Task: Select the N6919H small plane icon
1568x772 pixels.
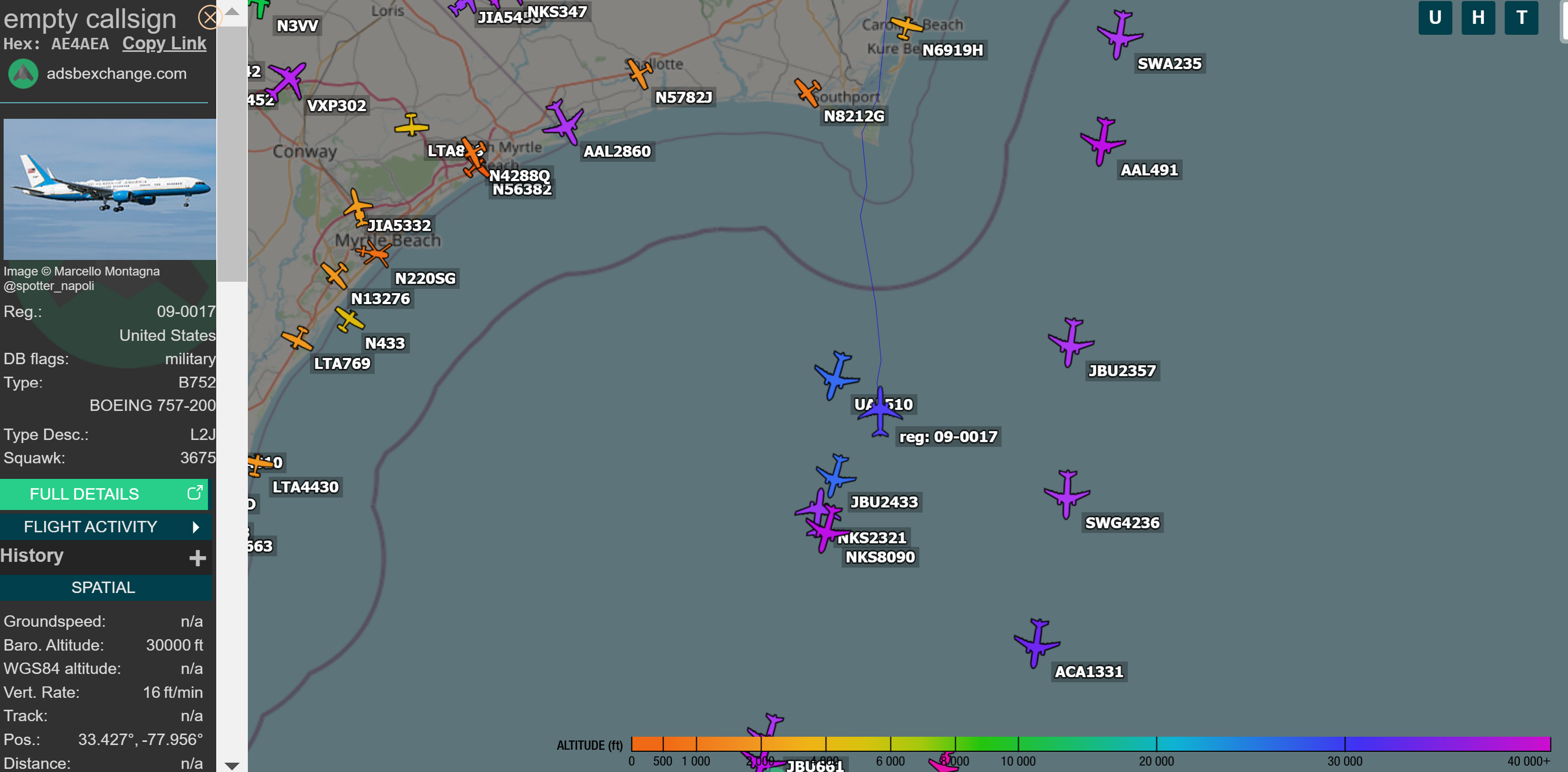Action: click(906, 27)
